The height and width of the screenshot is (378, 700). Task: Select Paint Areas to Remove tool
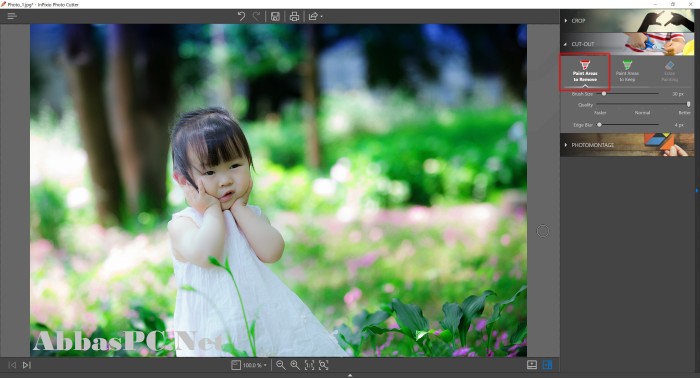585,71
